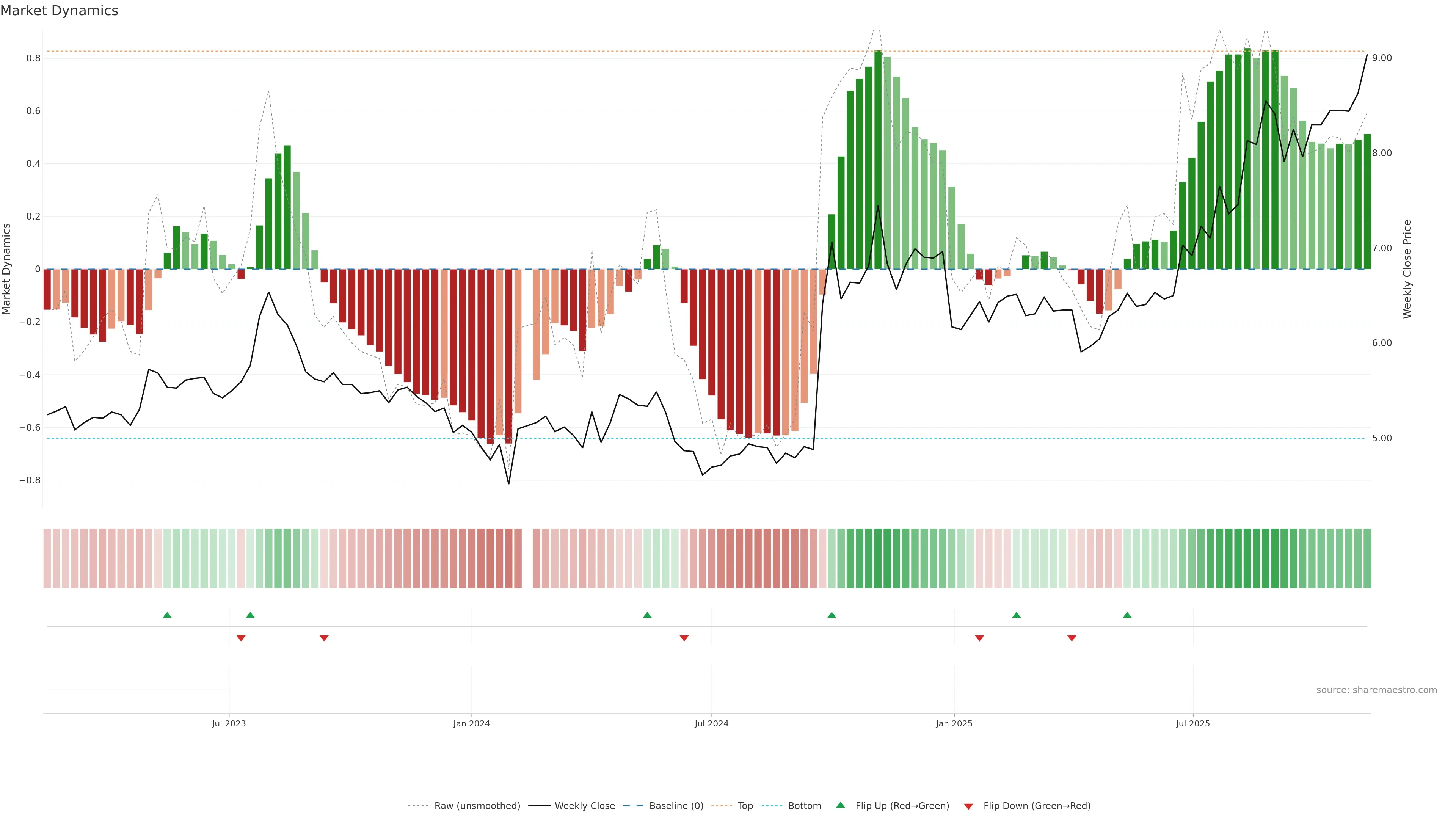Screen dimensions: 1456x819
Task: Click the Jul 2023 x-axis label
Action: [229, 723]
